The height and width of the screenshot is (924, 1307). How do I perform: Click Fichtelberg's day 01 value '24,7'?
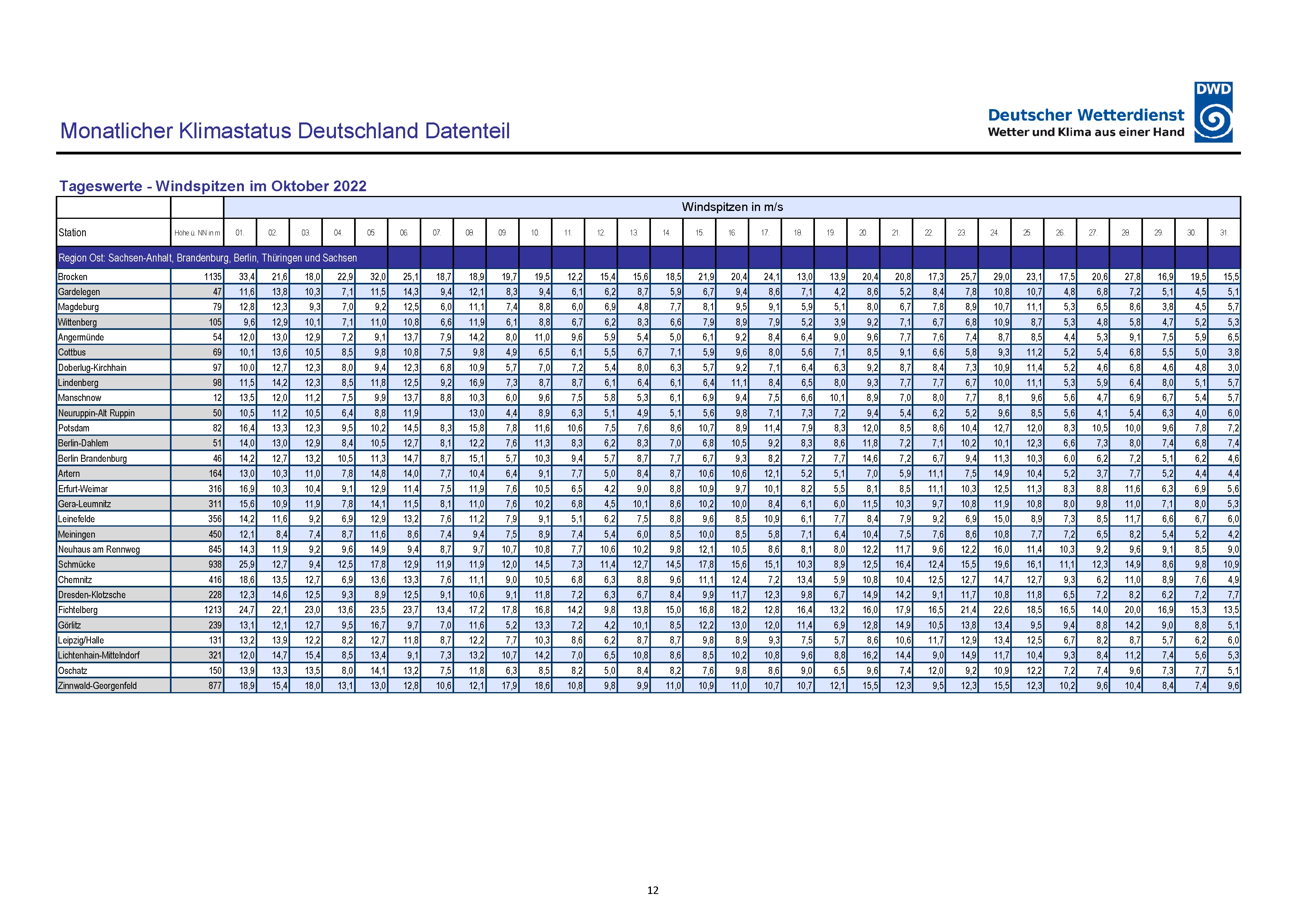pos(247,610)
